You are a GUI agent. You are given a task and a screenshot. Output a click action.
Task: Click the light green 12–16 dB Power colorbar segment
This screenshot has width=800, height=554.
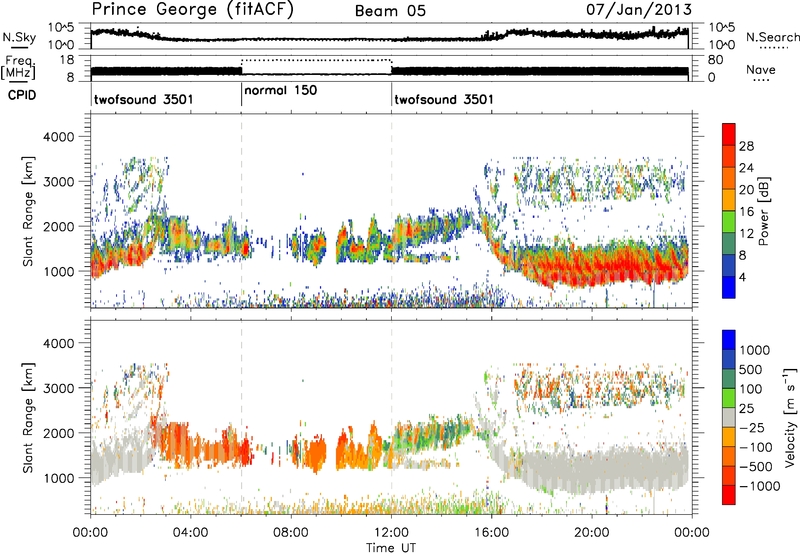point(729,222)
